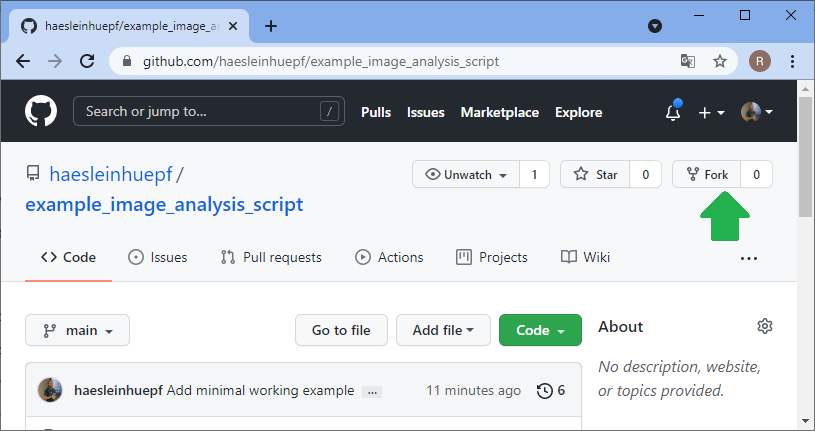Click the browser reload button
The height and width of the screenshot is (431, 815).
coord(87,61)
